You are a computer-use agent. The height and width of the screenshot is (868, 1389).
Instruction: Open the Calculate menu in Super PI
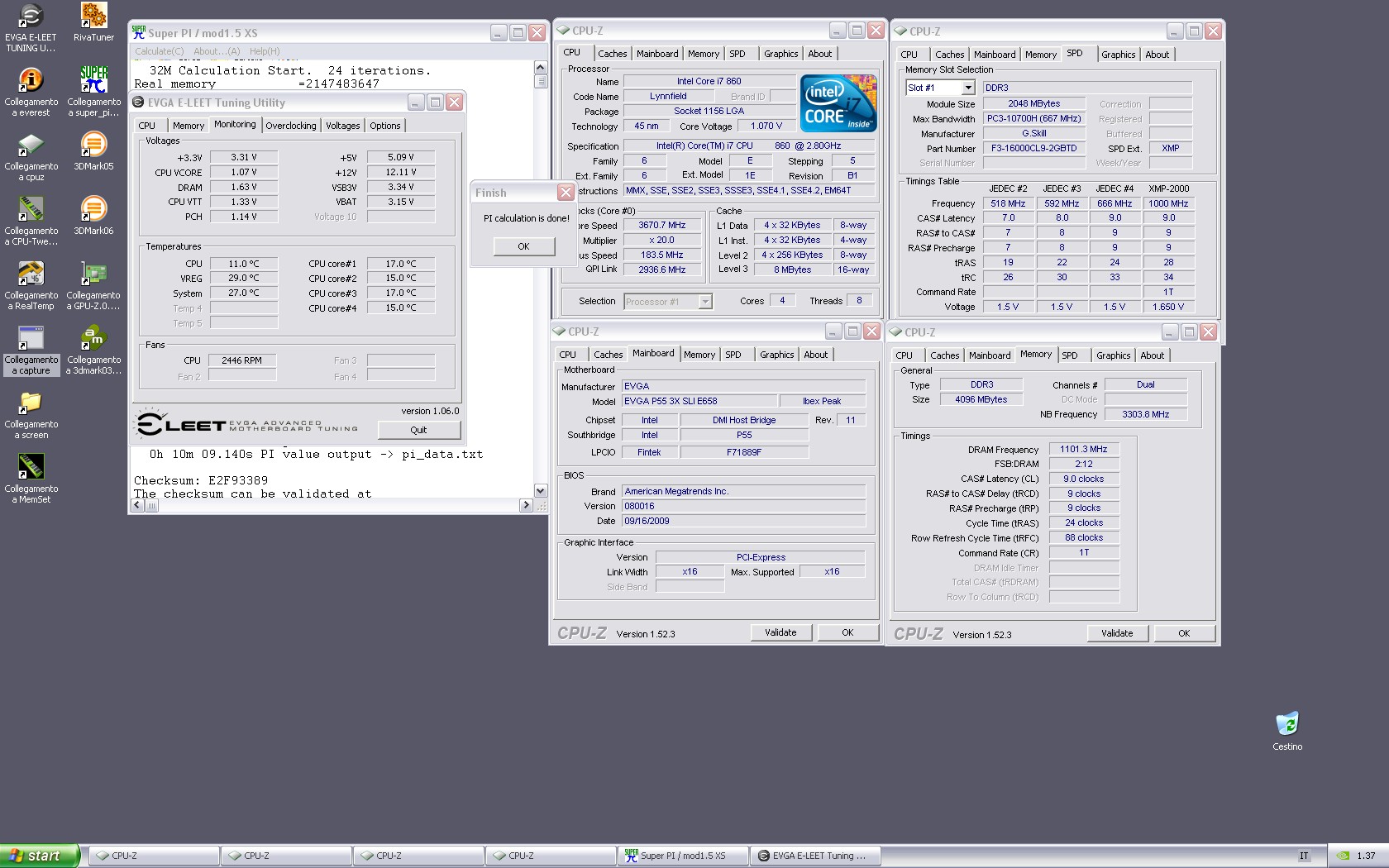[x=160, y=51]
